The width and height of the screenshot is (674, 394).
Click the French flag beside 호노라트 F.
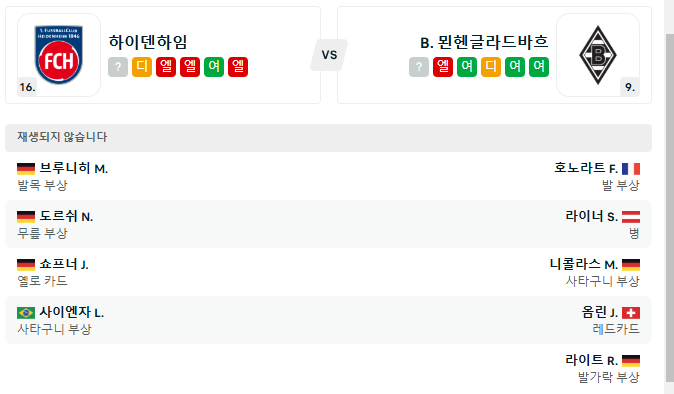[631, 168]
